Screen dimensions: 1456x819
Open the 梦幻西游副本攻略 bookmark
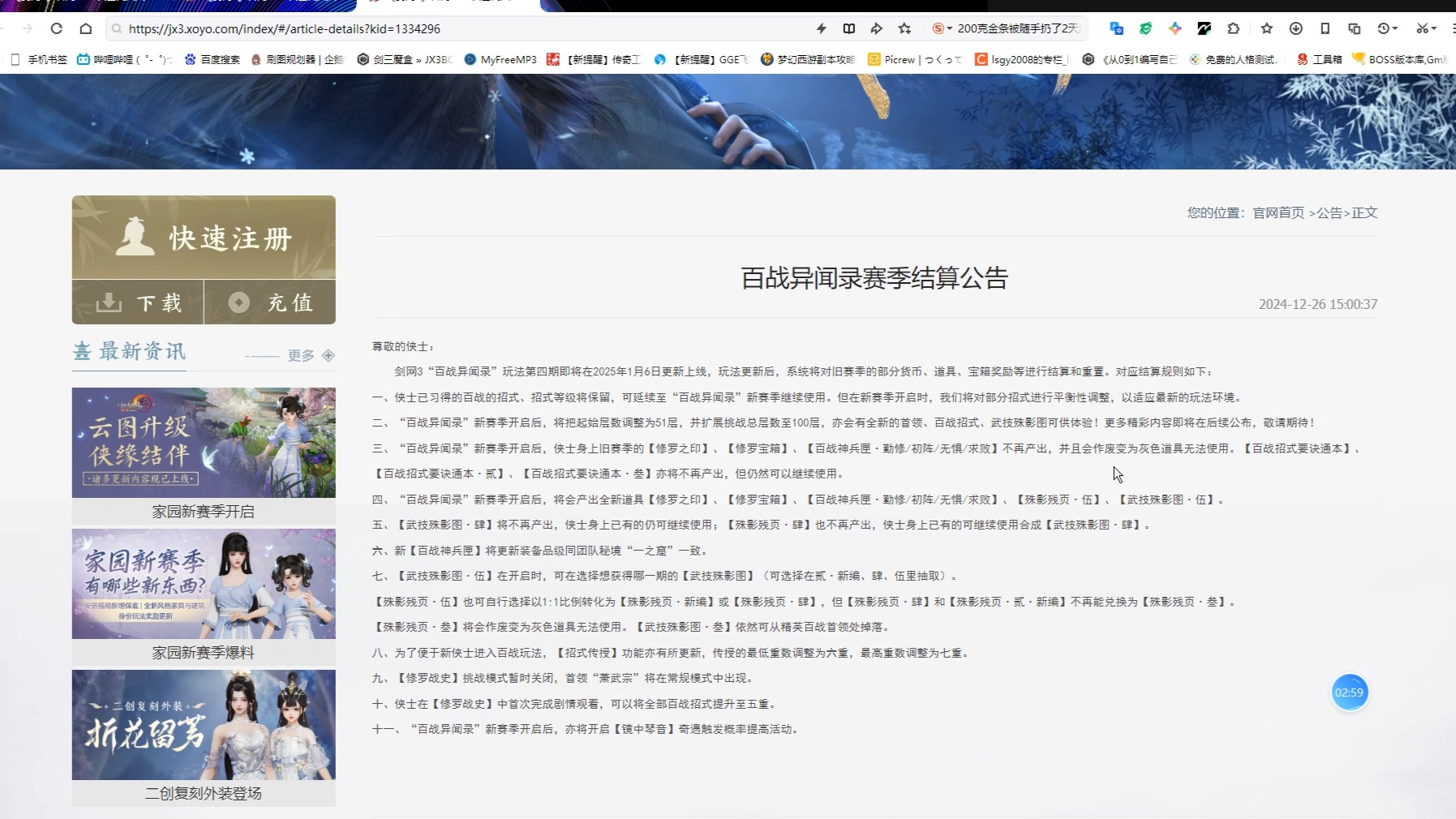pos(808,59)
